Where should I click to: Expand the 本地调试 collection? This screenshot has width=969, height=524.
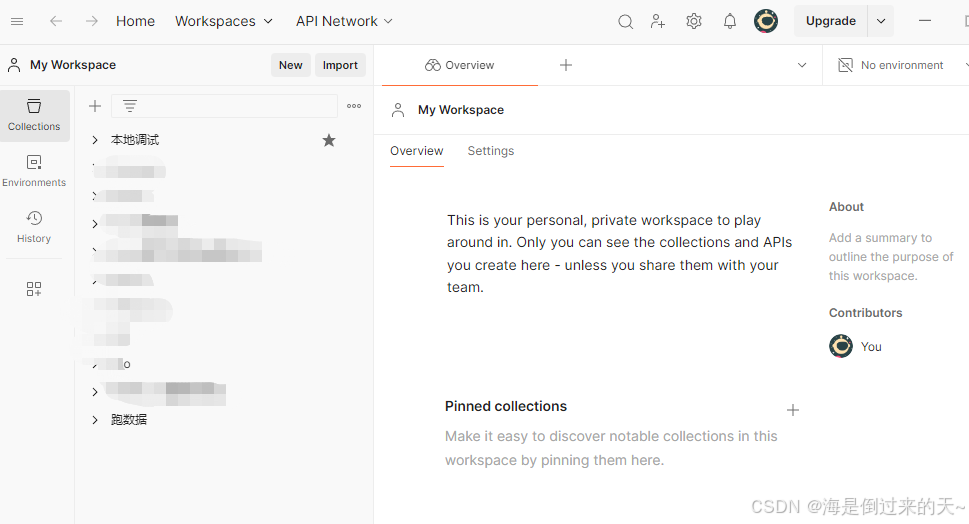[95, 140]
